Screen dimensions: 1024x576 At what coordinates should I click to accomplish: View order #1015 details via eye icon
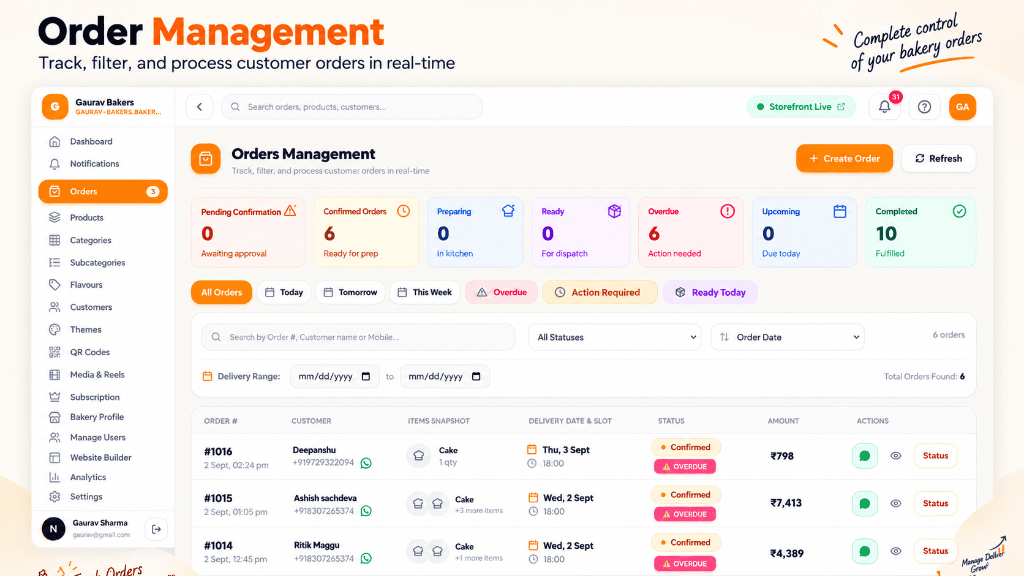pyautogui.click(x=896, y=504)
